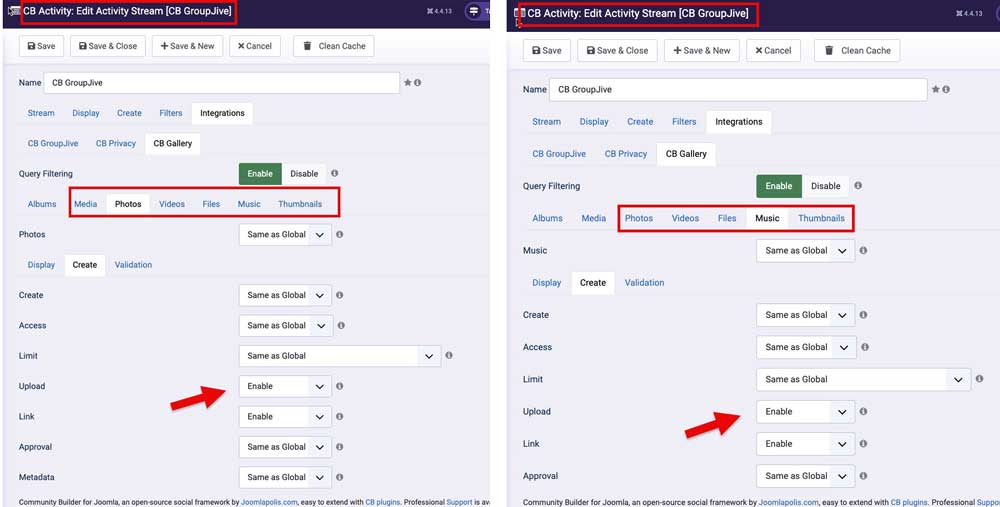Click Name field in Music screenshot
Screen dimensions: 1000x507
click(738, 89)
